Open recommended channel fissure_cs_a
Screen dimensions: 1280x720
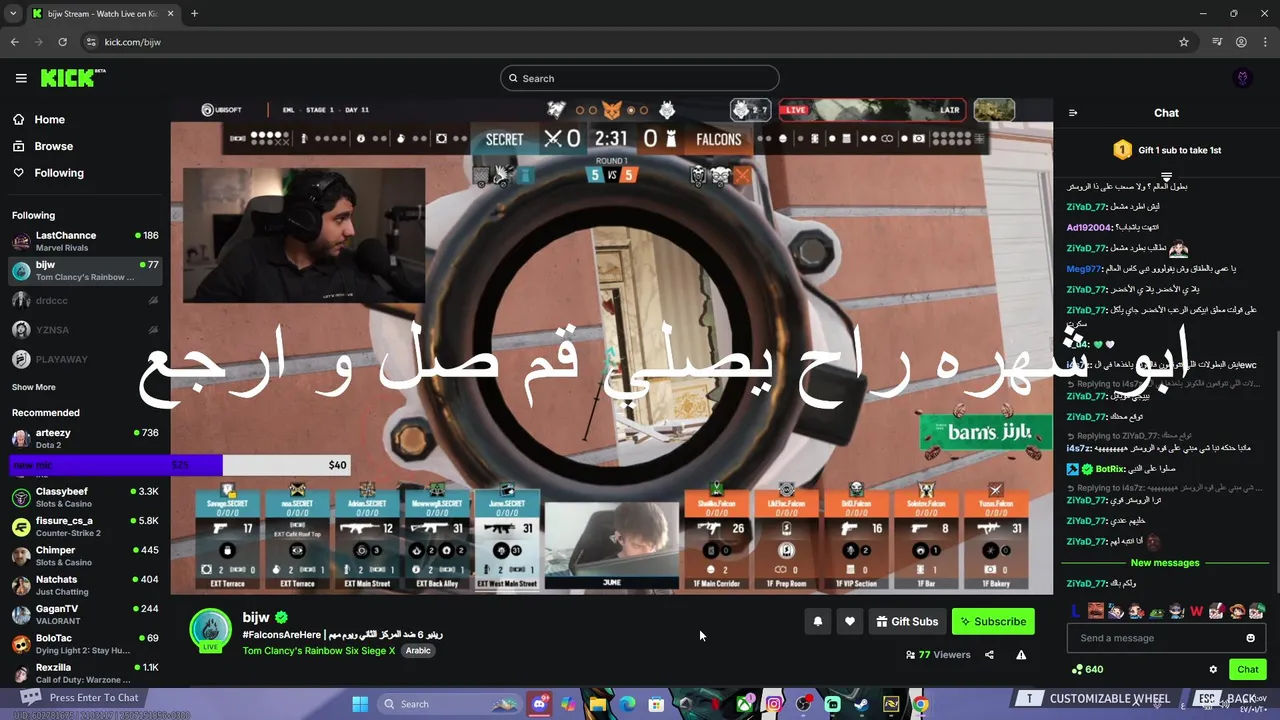pyautogui.click(x=85, y=526)
